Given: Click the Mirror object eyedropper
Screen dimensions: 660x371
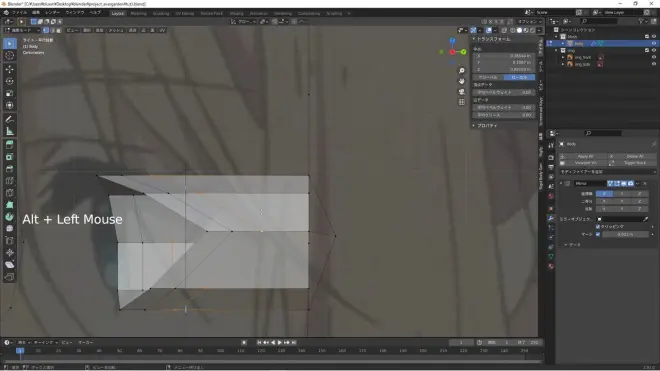Looking at the screenshot, I should (x=646, y=219).
